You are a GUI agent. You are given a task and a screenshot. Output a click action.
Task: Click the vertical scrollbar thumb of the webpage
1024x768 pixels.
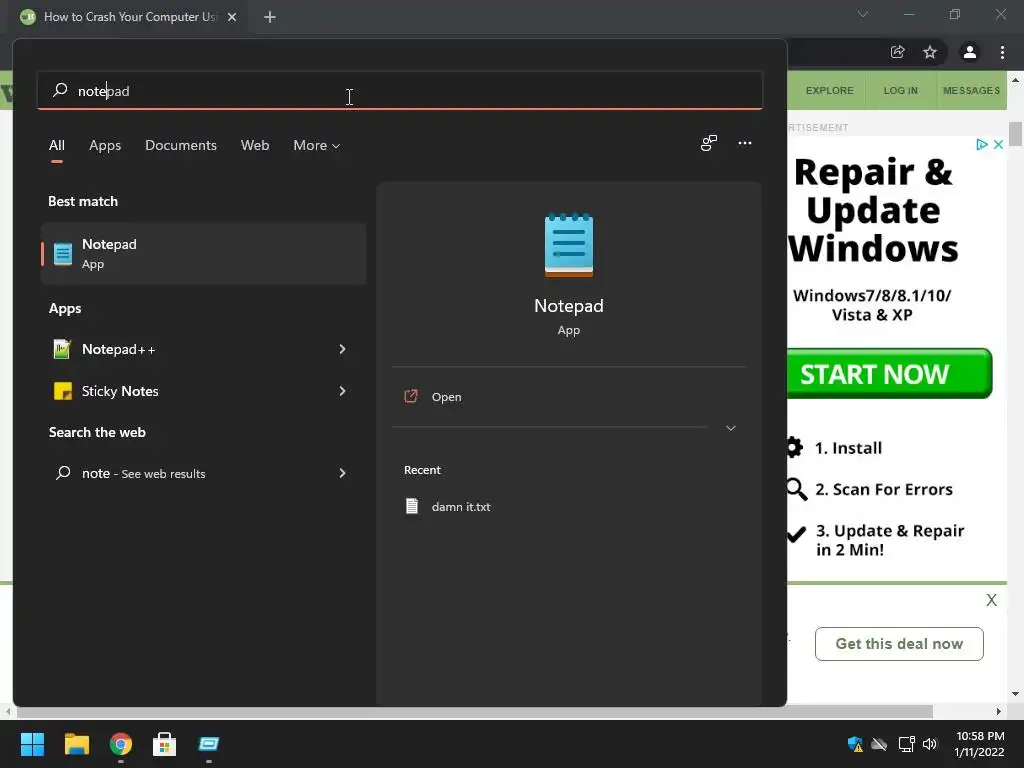pyautogui.click(x=1015, y=134)
